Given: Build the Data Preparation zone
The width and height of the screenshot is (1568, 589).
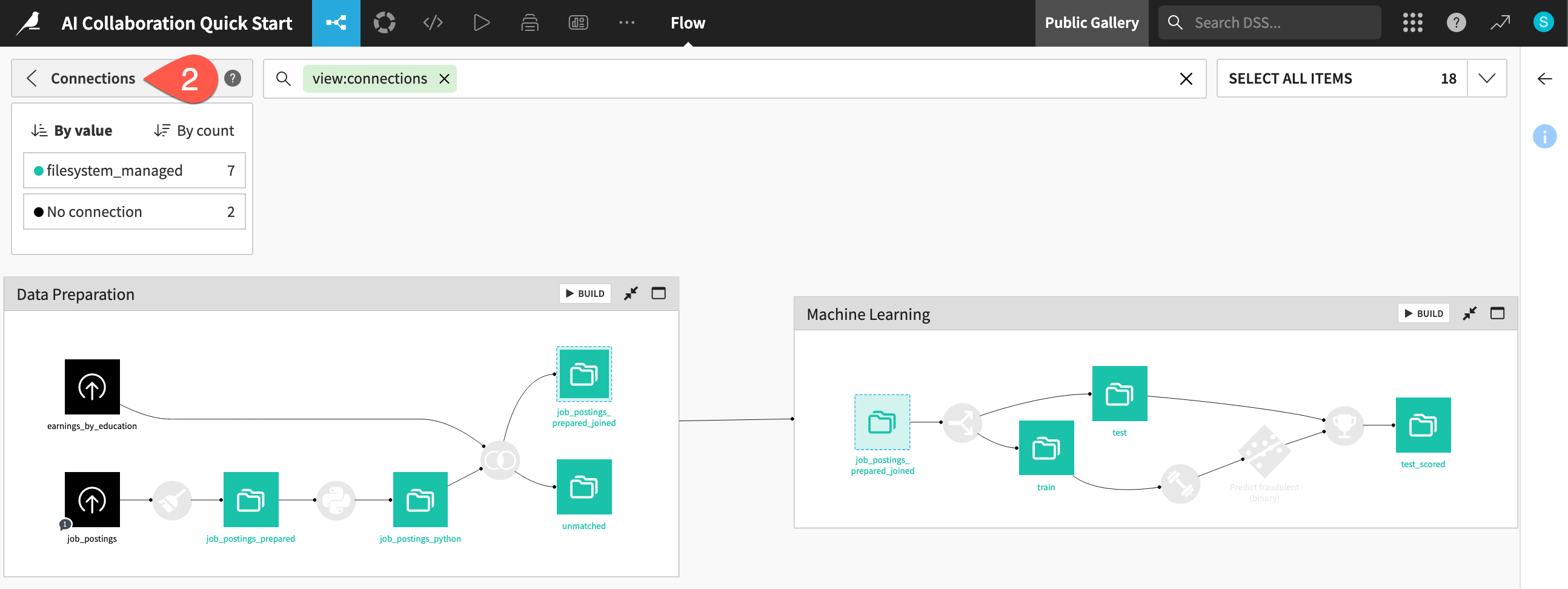Looking at the screenshot, I should 585,293.
